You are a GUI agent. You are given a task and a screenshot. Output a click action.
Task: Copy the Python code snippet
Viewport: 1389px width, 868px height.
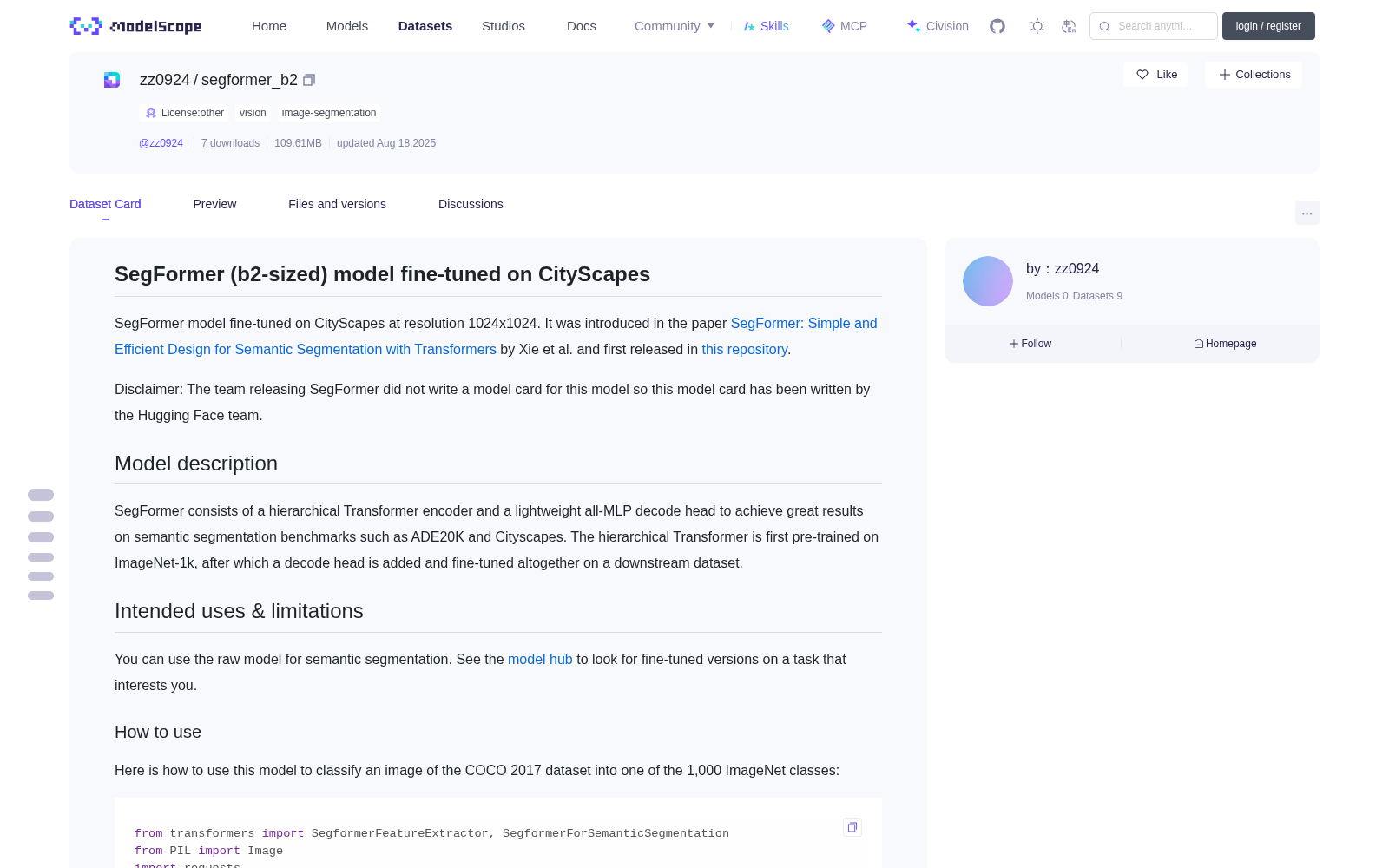852,827
